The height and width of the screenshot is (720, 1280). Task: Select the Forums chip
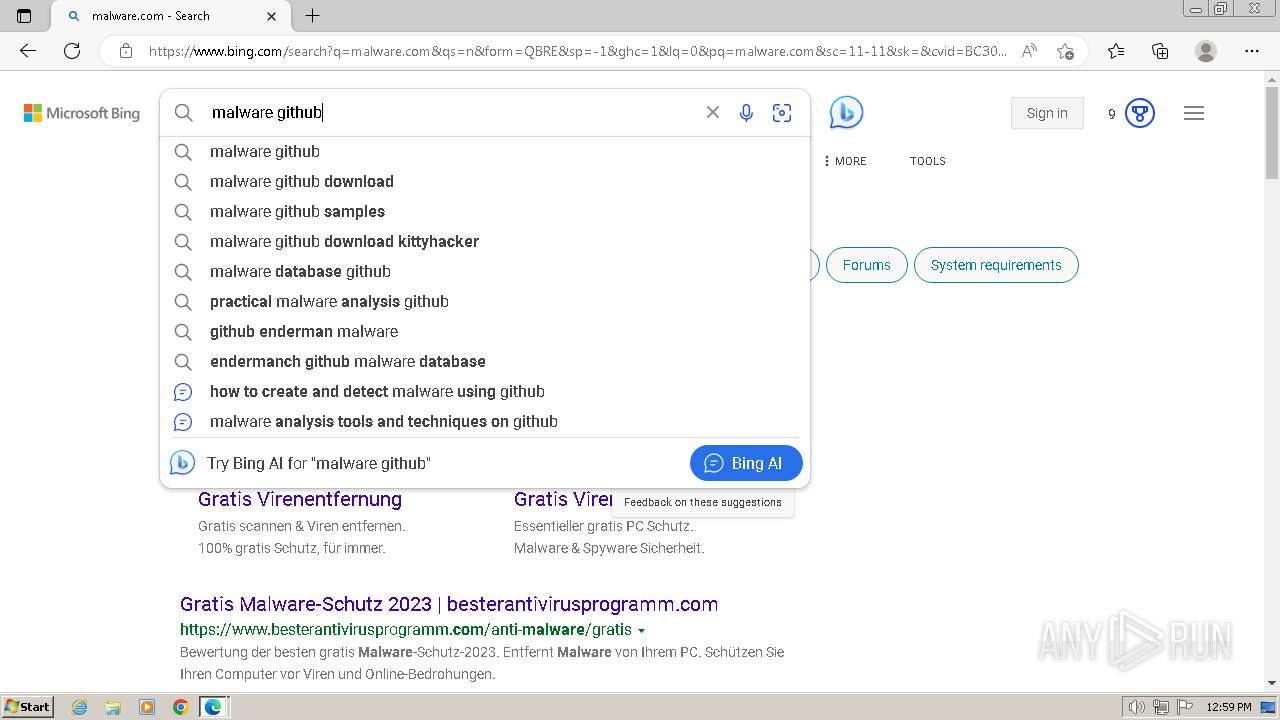(866, 265)
